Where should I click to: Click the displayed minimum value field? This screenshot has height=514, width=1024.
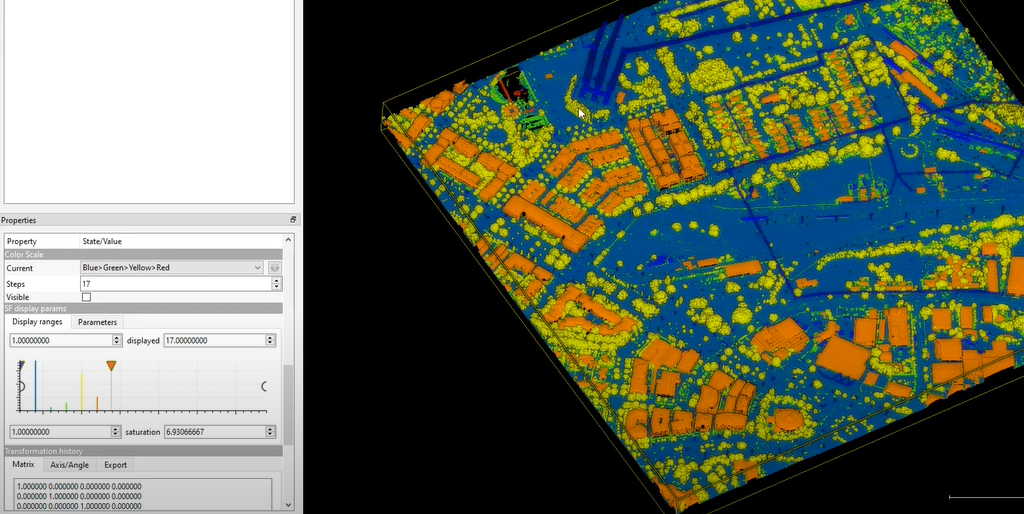click(60, 340)
